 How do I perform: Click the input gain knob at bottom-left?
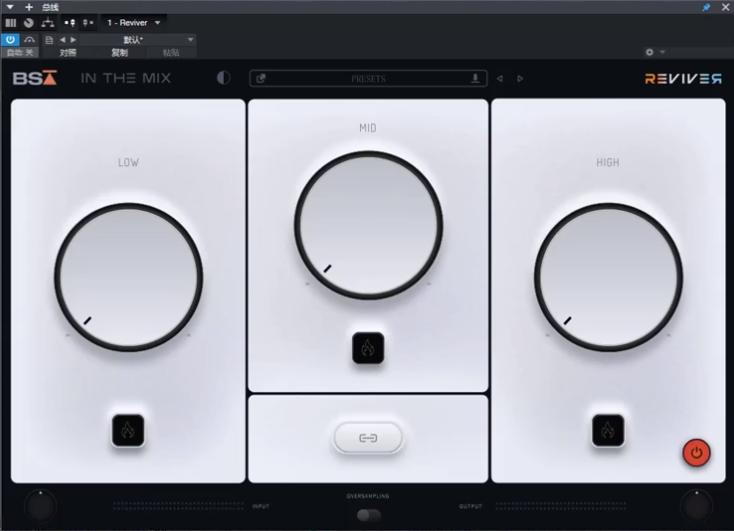pyautogui.click(x=41, y=506)
